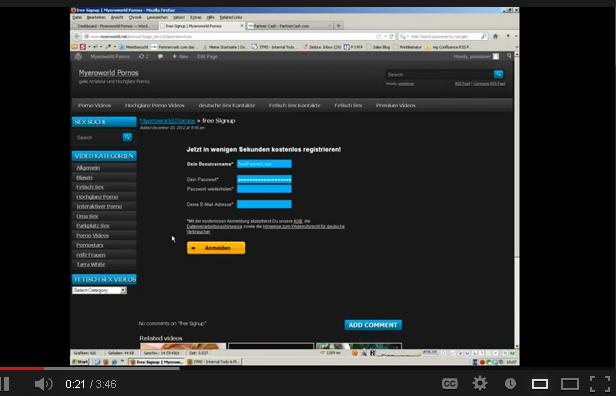
Task: Click the Firefox web search box
Action: [x=443, y=36]
